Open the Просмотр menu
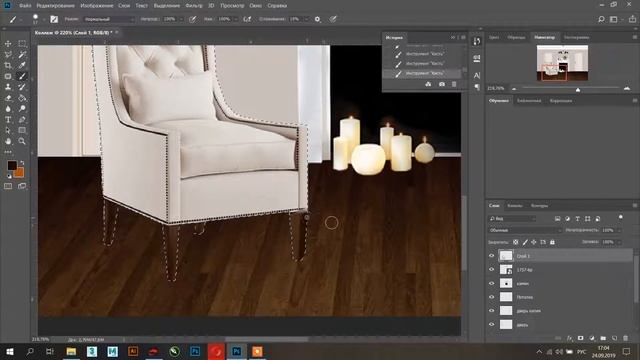This screenshot has height=360, width=640. coord(232,6)
